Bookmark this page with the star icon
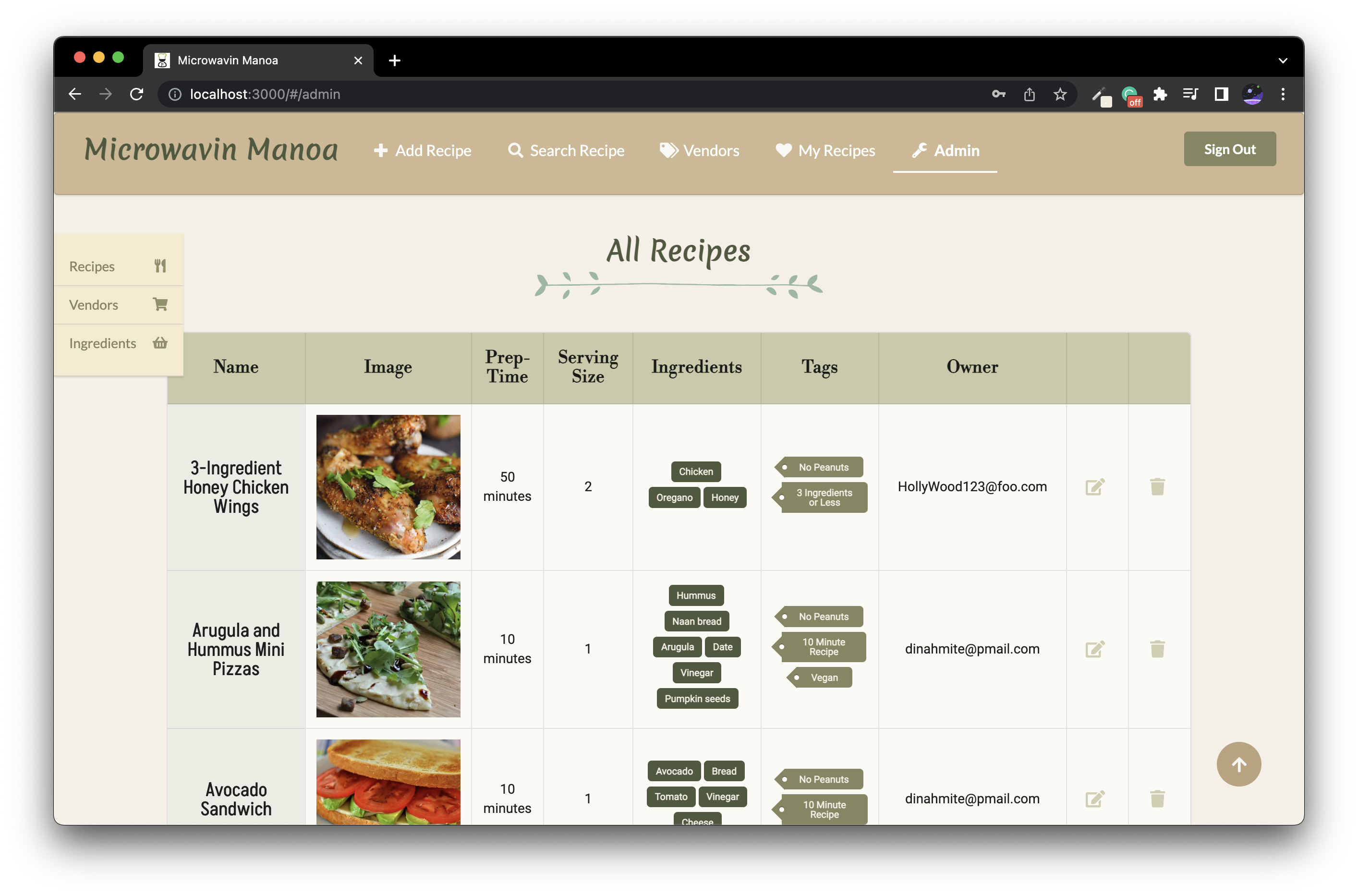 coord(1060,94)
